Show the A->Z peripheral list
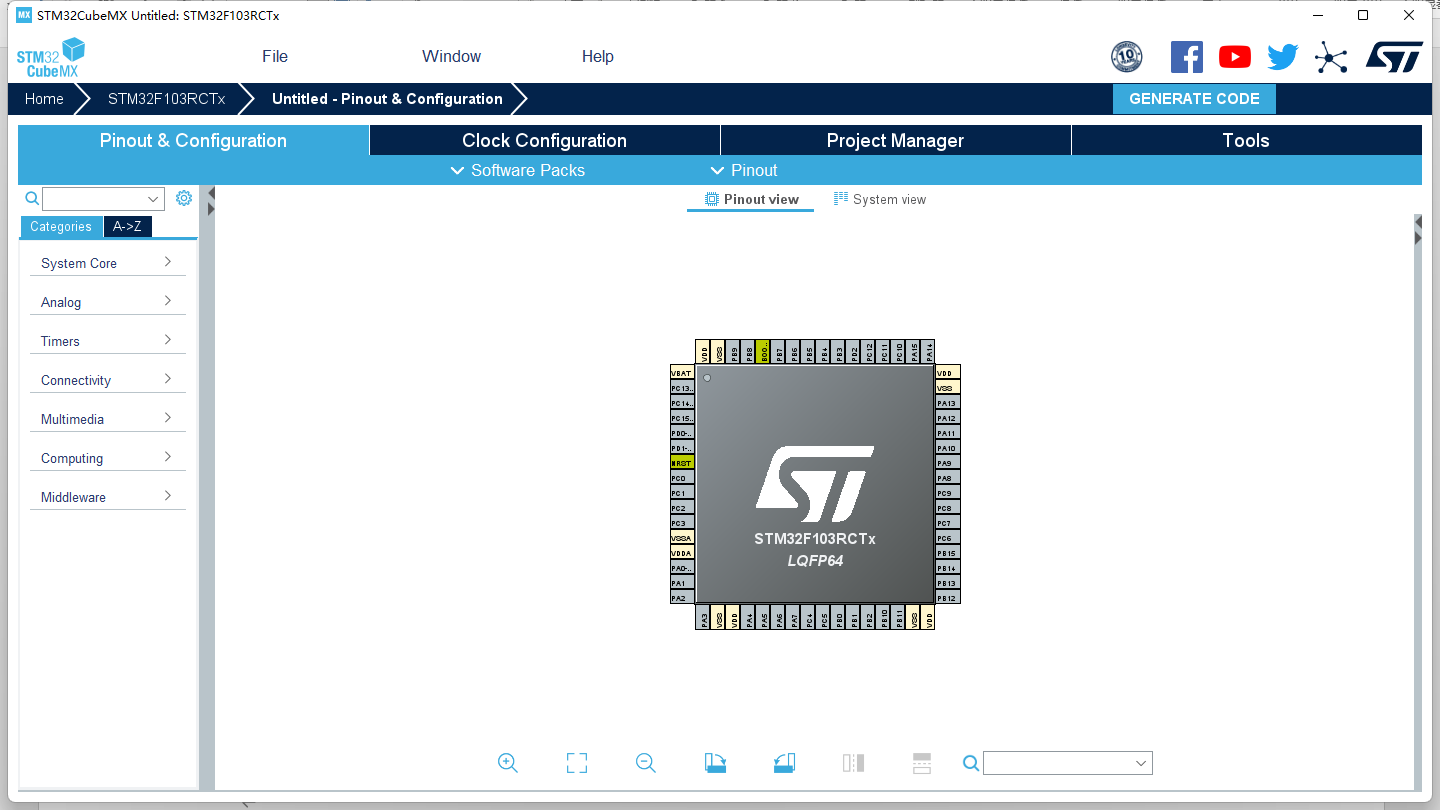 click(127, 226)
